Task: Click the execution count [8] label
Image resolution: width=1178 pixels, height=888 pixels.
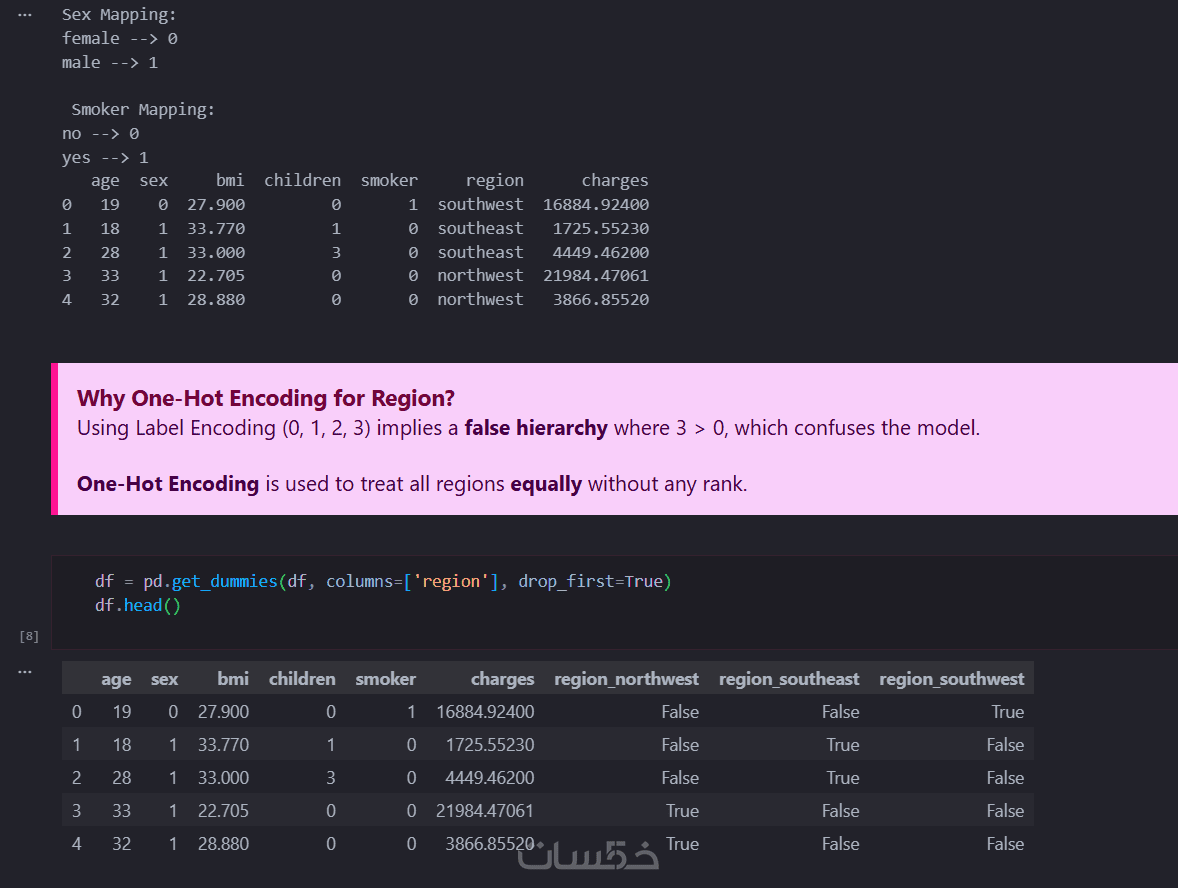Action: click(29, 636)
